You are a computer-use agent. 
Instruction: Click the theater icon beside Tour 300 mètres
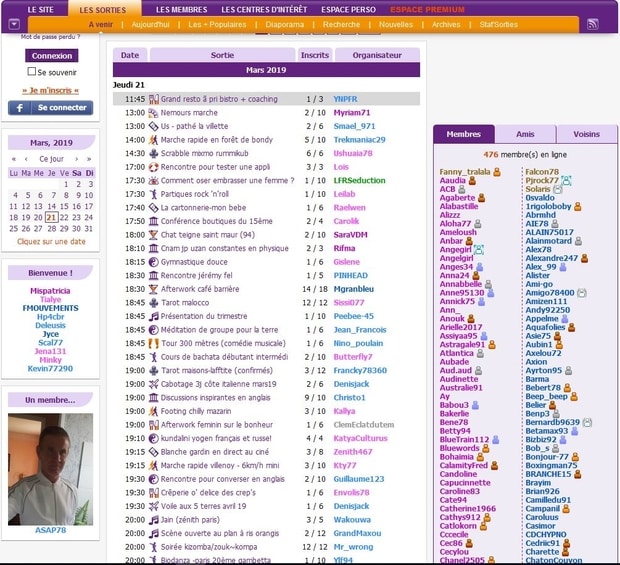click(153, 343)
